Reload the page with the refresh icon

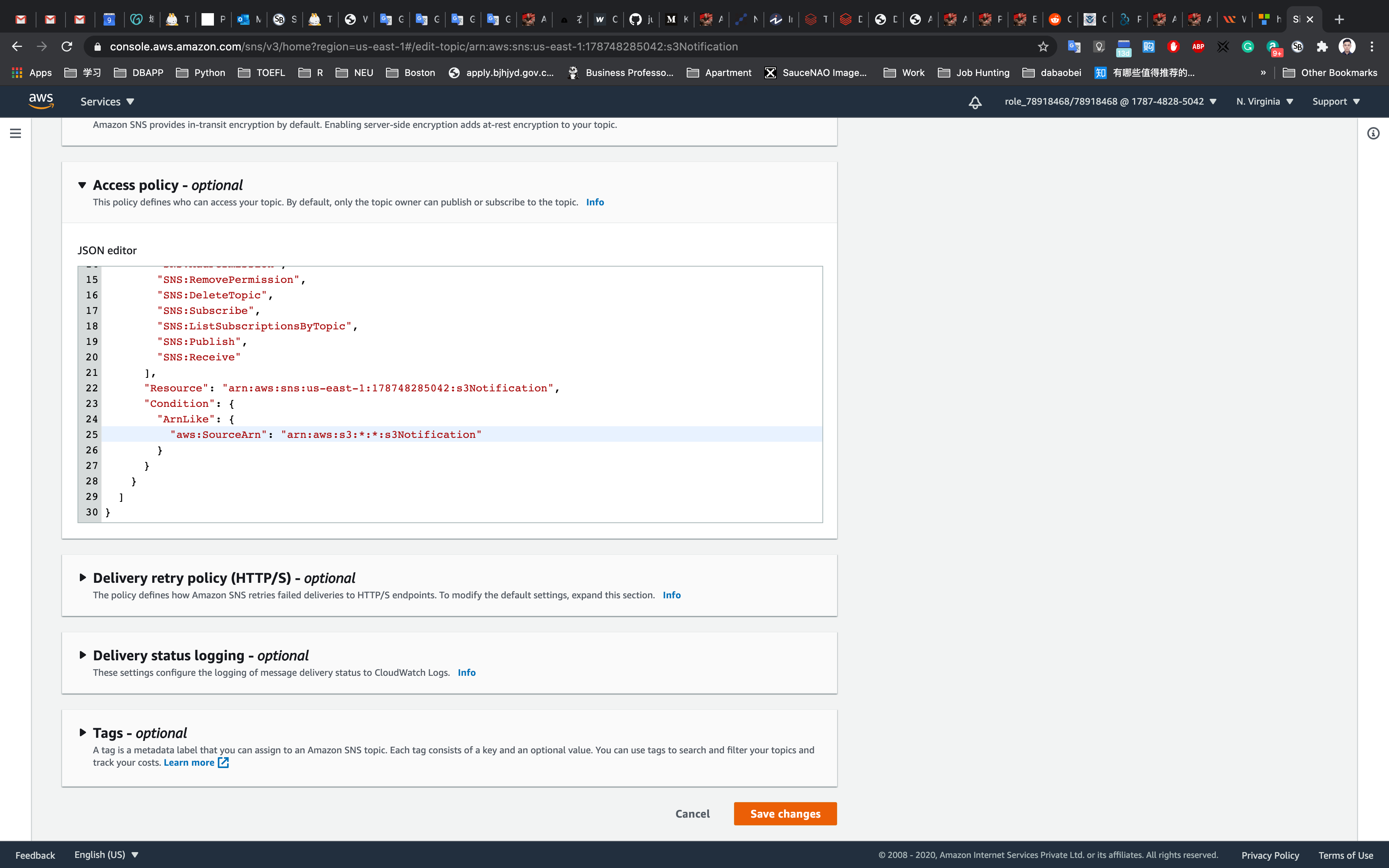(67, 46)
